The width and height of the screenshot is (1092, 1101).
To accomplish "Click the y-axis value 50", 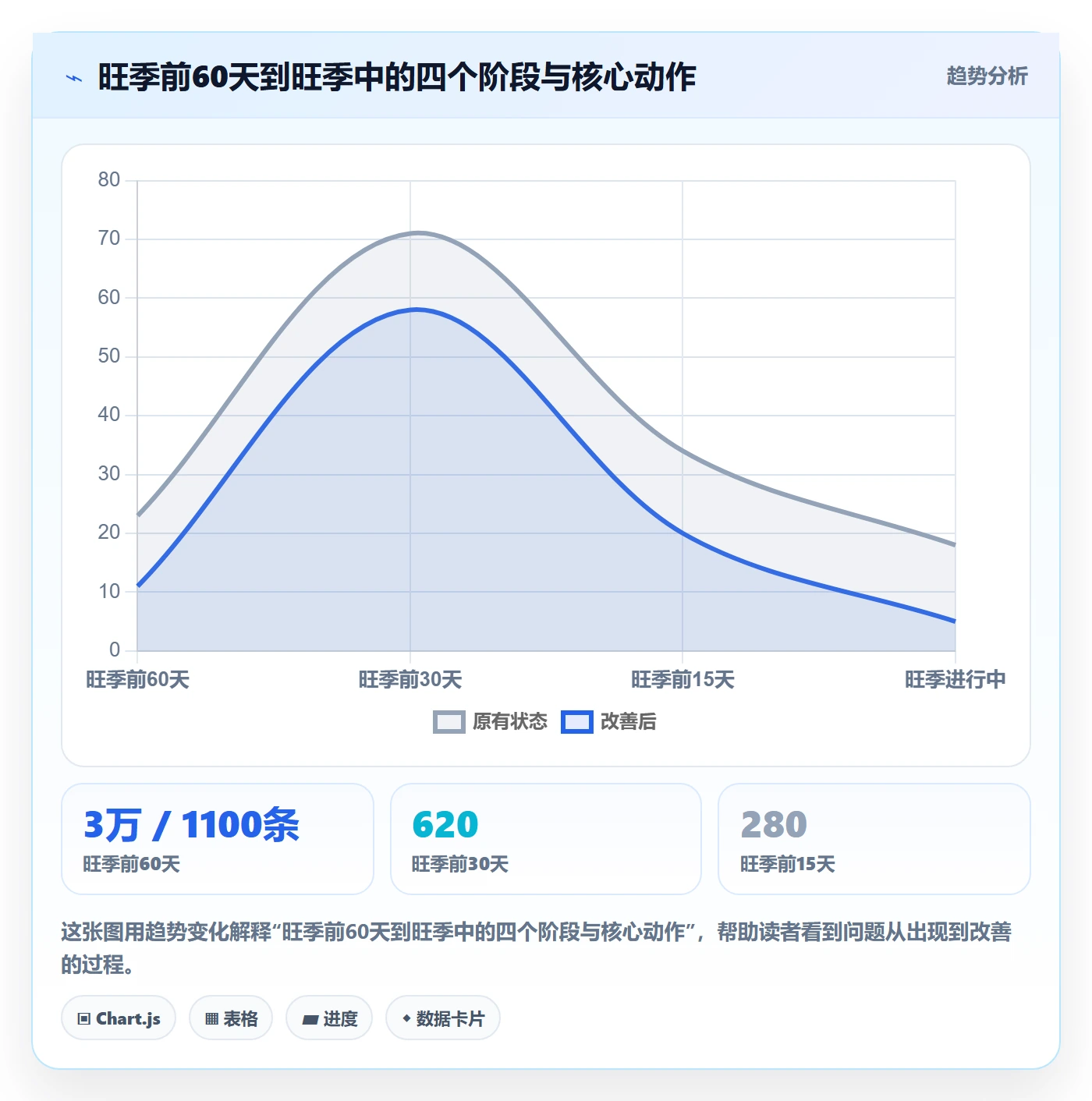I will pyautogui.click(x=109, y=356).
